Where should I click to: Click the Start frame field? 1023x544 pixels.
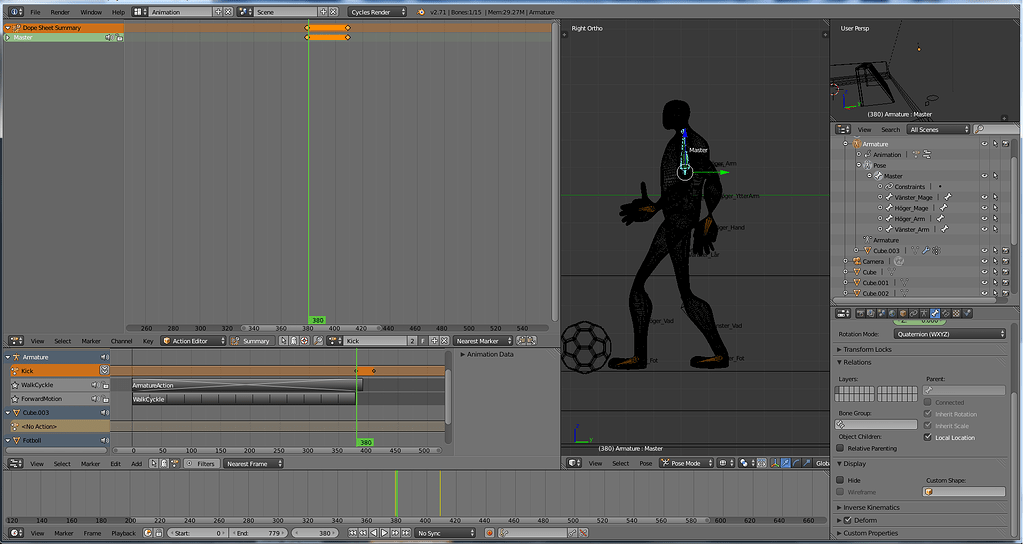point(198,533)
